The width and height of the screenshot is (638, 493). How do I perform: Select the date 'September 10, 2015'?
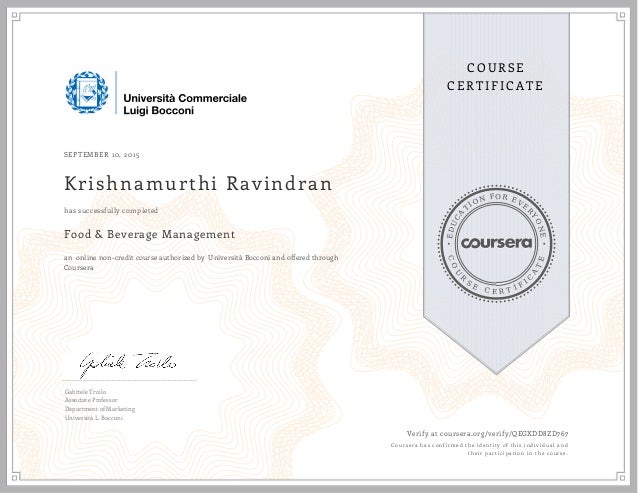pos(102,155)
